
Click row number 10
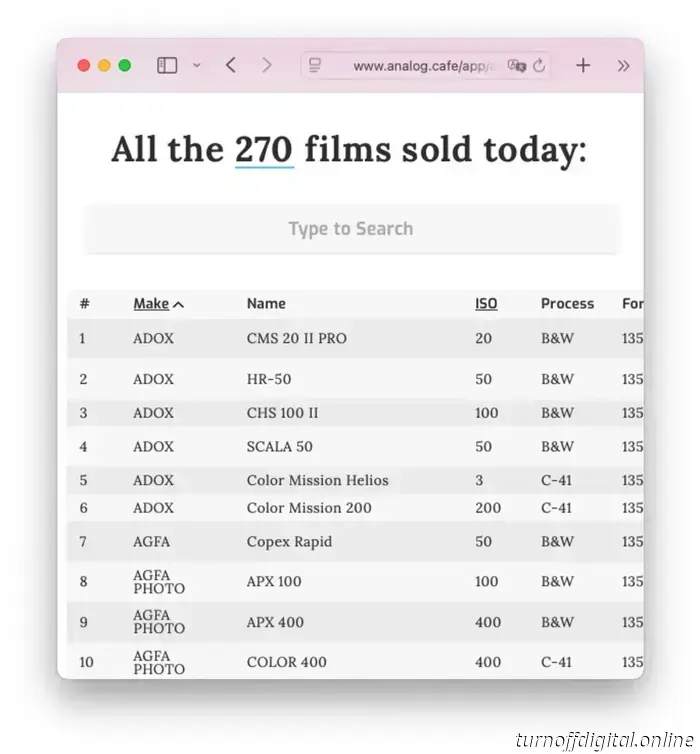pos(86,663)
